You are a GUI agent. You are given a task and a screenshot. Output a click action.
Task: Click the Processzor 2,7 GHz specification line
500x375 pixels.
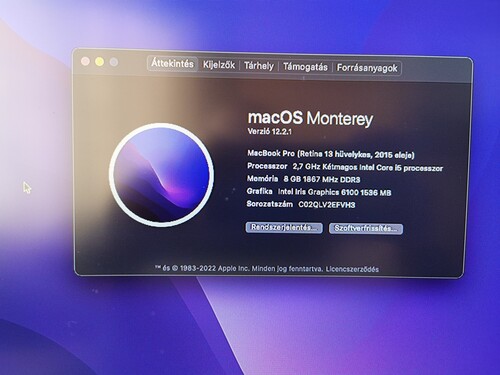click(x=345, y=167)
